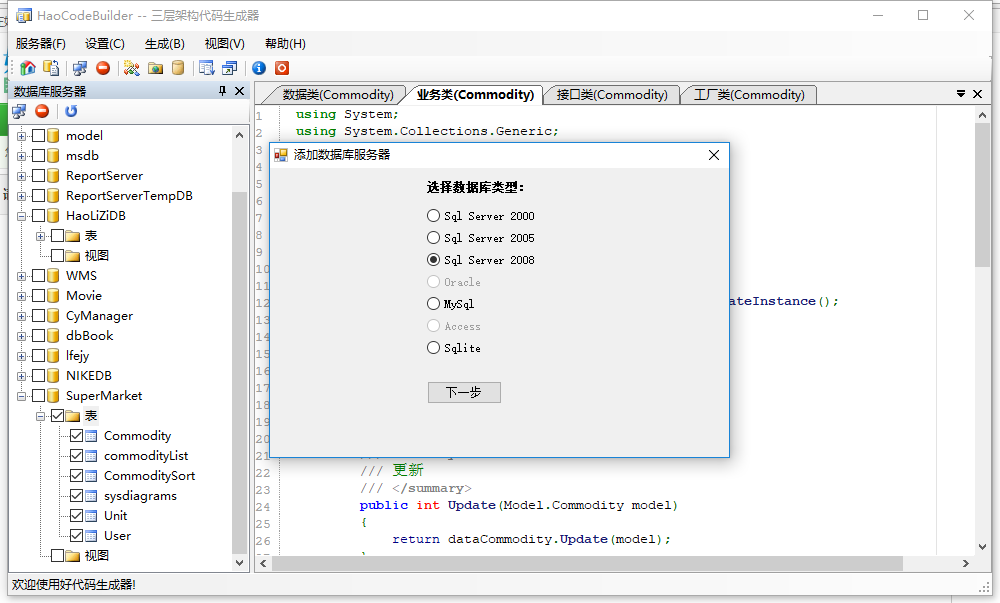The height and width of the screenshot is (603, 1000).
Task: Expand the Movie database node
Action: [x=22, y=296]
